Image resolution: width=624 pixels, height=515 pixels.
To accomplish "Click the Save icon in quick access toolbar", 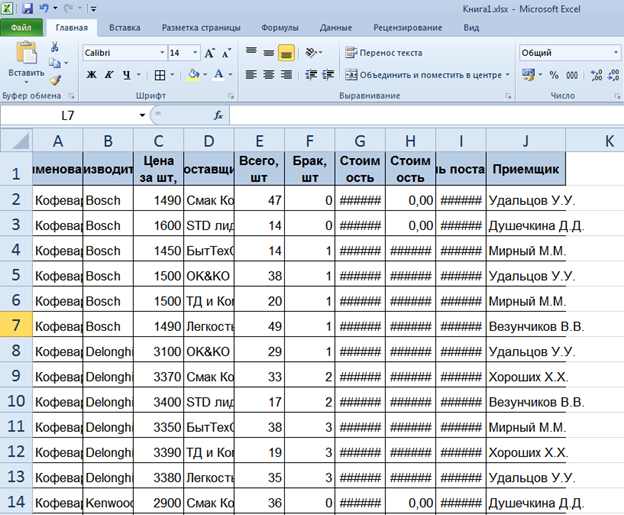I will coord(26,8).
